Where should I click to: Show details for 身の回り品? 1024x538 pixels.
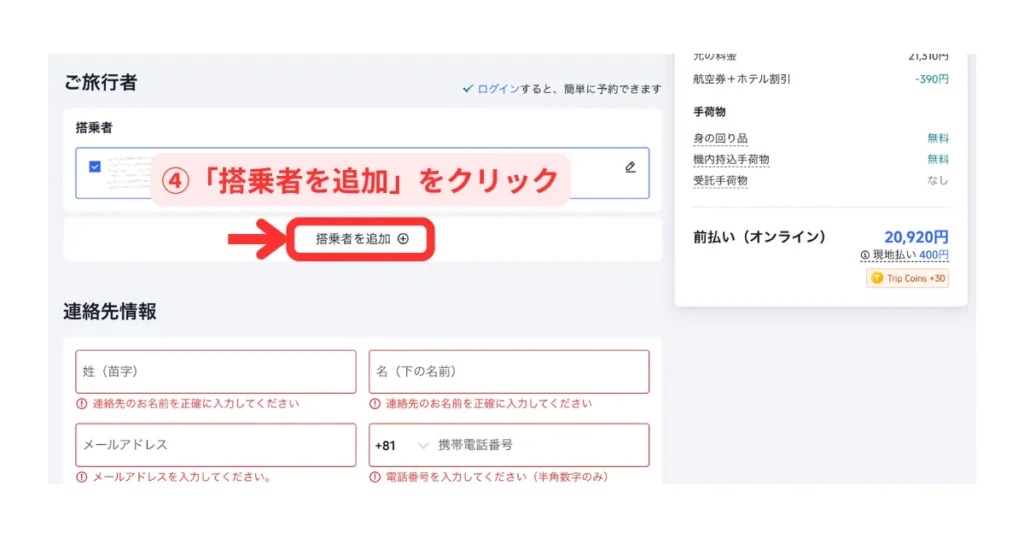tap(720, 138)
